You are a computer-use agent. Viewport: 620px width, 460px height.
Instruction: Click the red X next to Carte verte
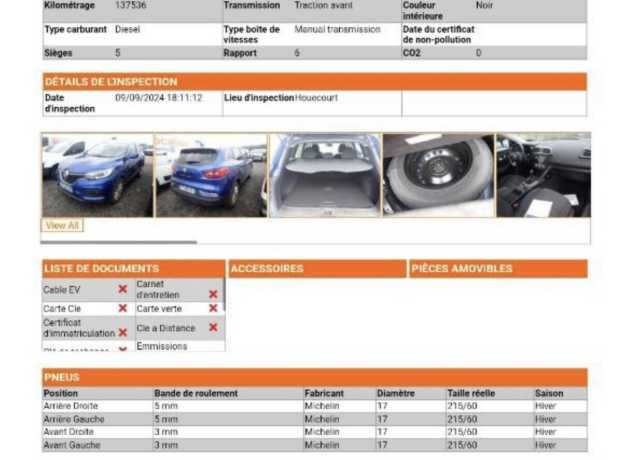point(213,308)
